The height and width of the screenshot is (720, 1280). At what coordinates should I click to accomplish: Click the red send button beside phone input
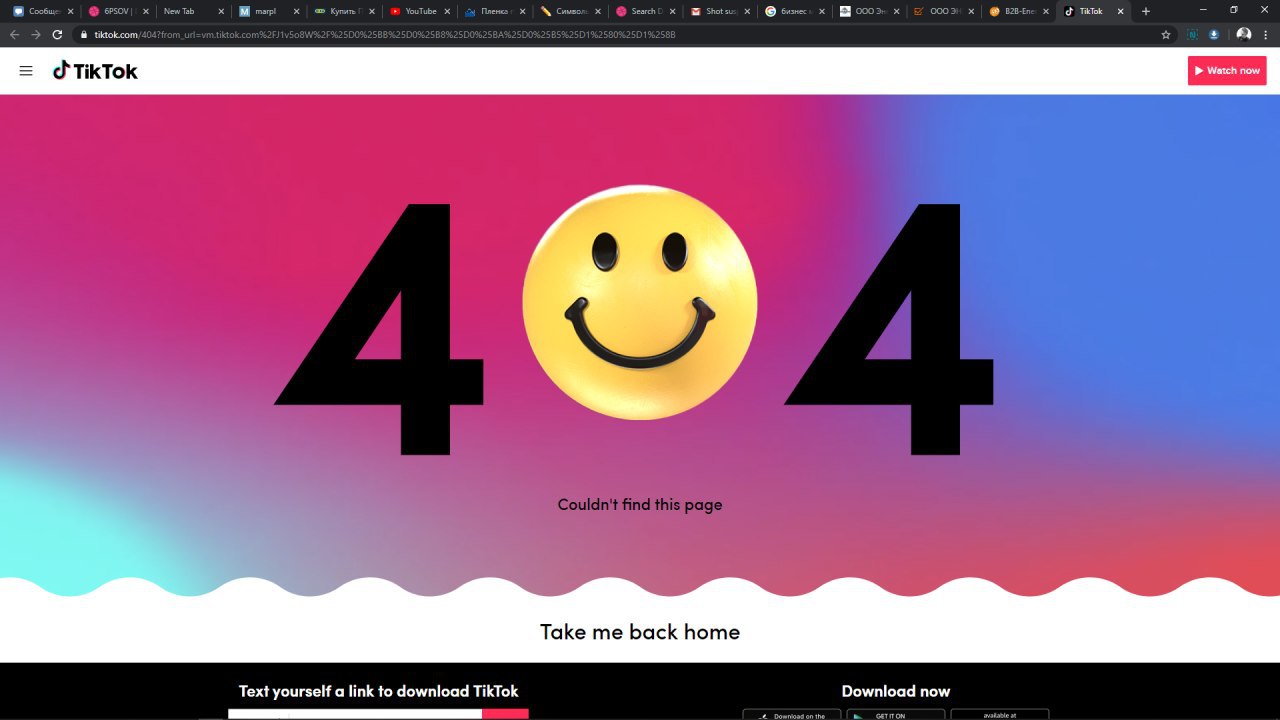point(505,714)
